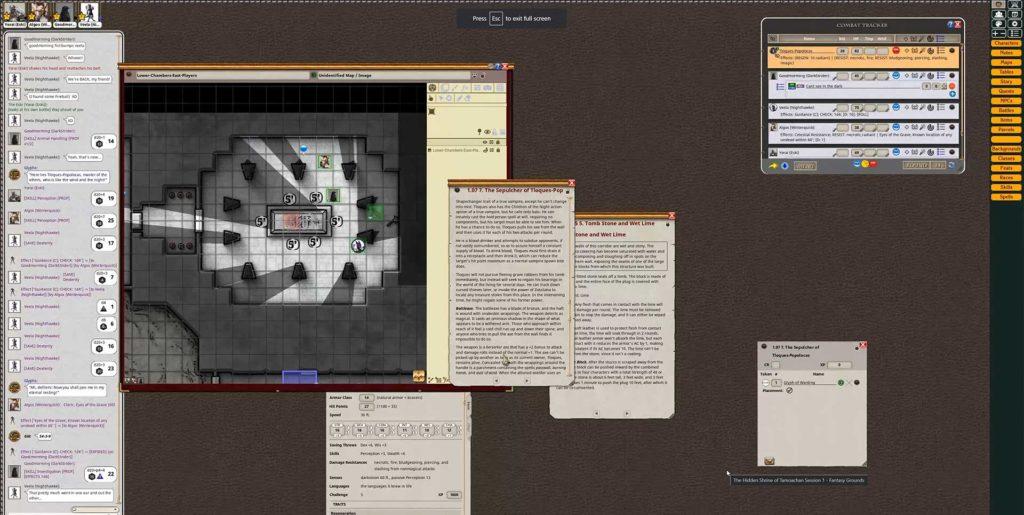This screenshot has height=515, width=1024.
Task: Open the Notes sidebar button
Action: (1006, 53)
